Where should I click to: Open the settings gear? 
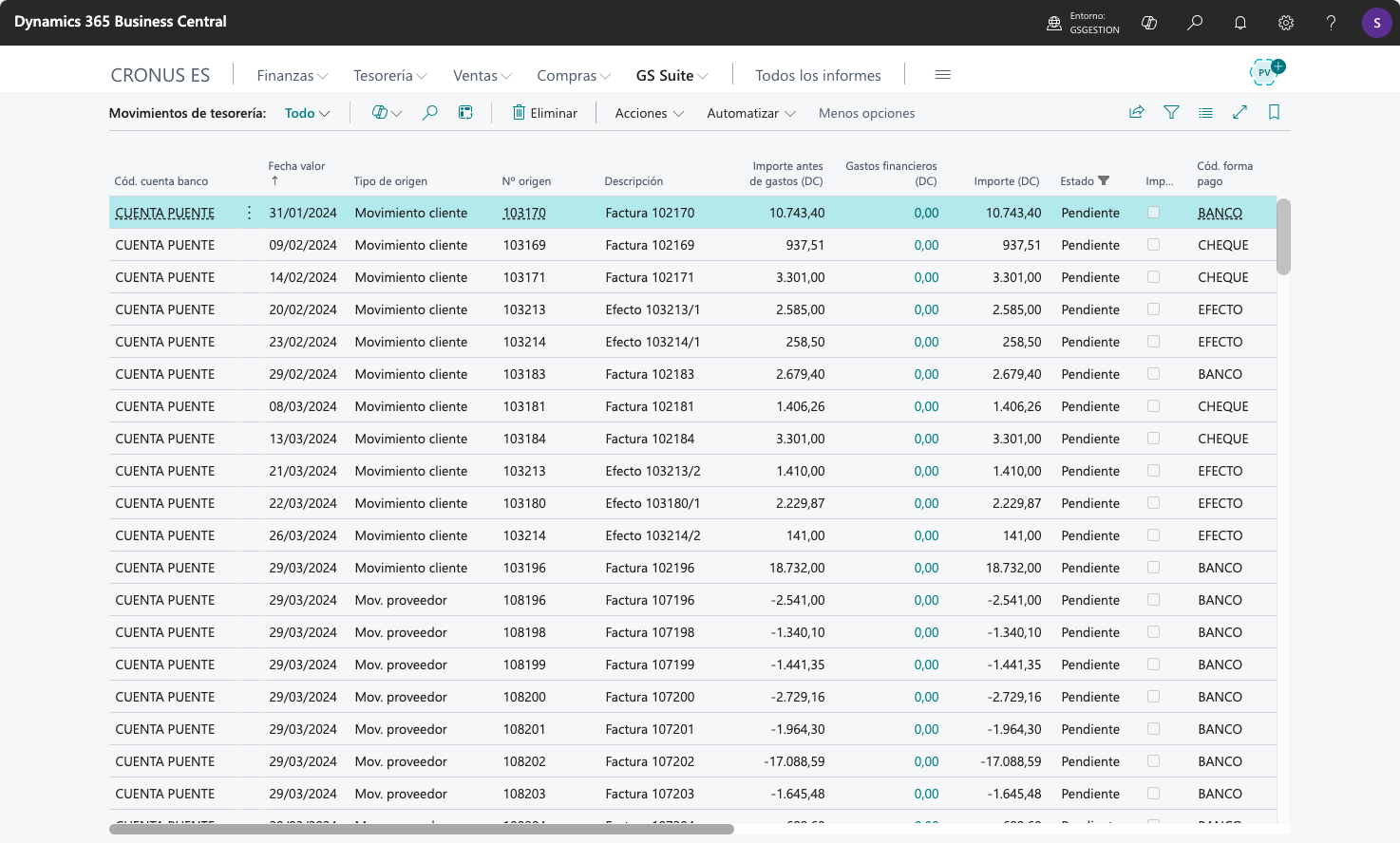click(1286, 23)
